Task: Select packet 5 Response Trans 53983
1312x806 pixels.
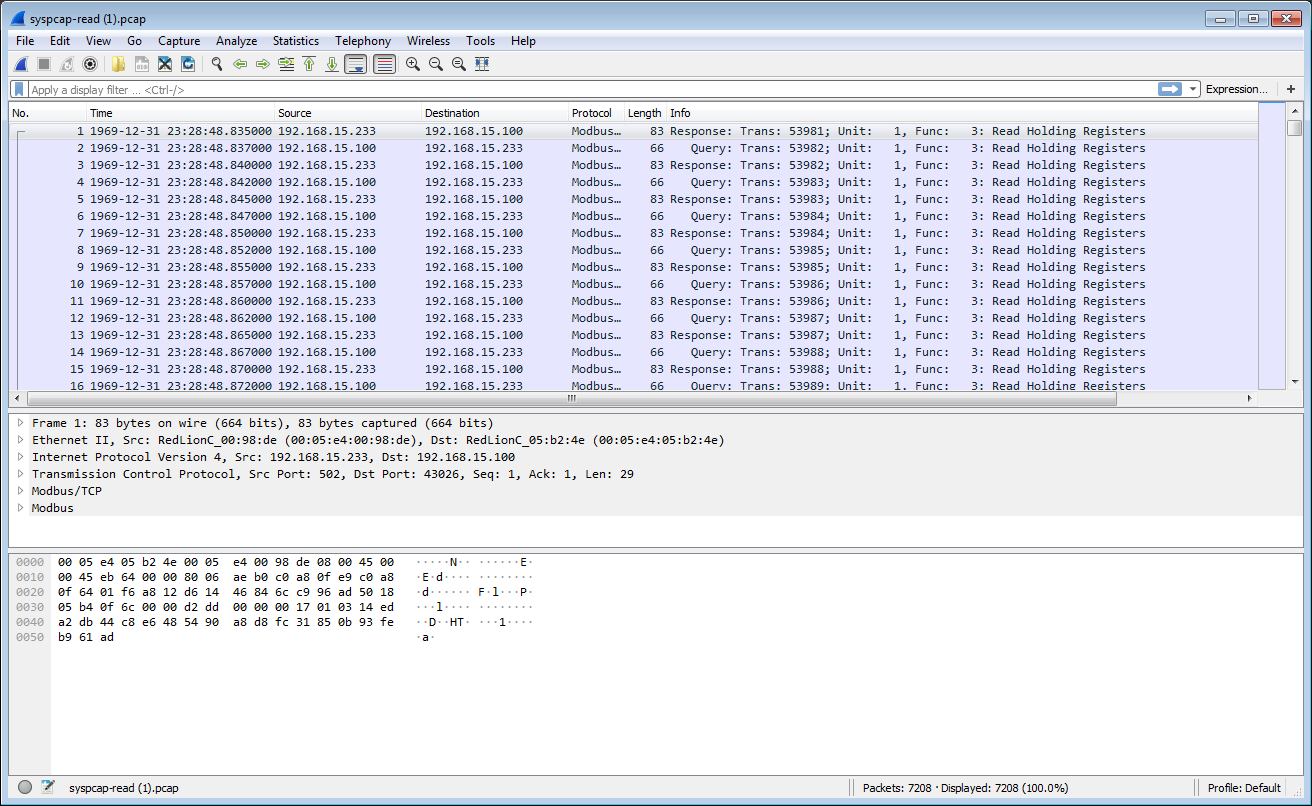Action: [634, 199]
